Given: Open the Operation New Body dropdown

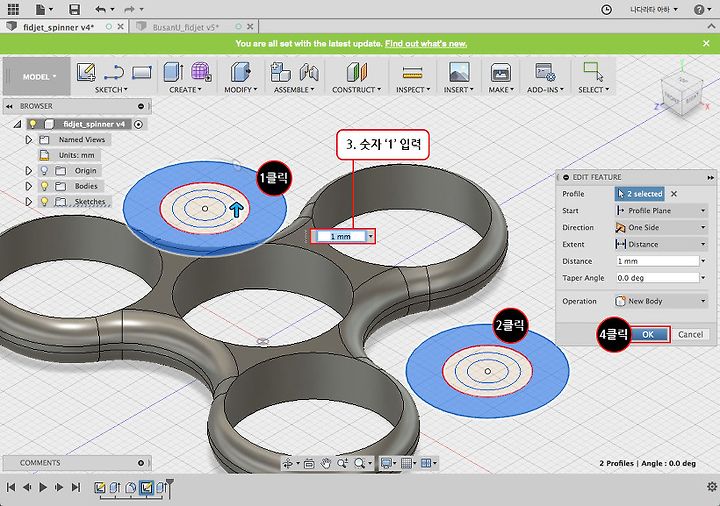Looking at the screenshot, I should click(661, 301).
